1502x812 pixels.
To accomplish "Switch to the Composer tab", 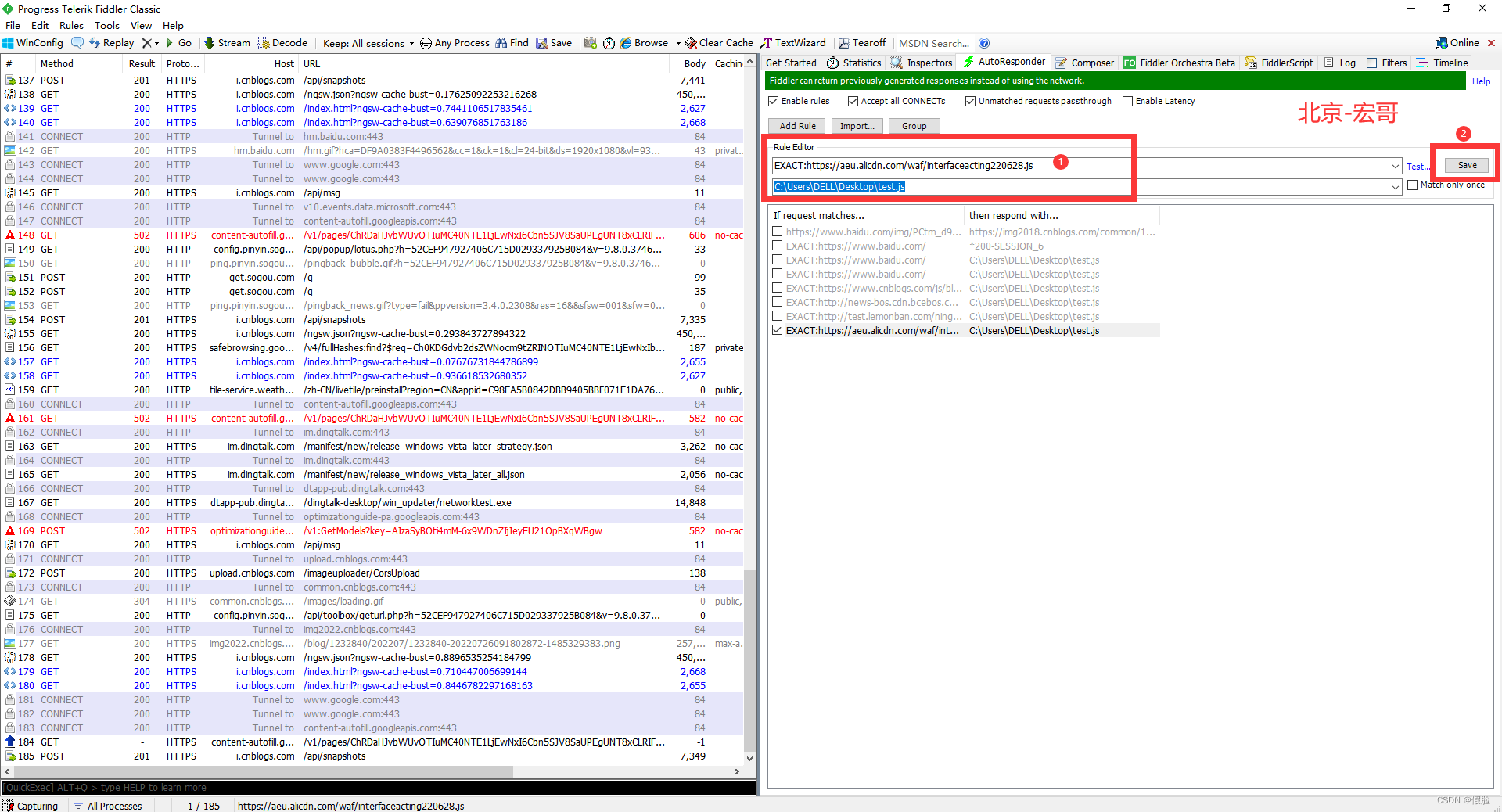I will coord(1084,63).
